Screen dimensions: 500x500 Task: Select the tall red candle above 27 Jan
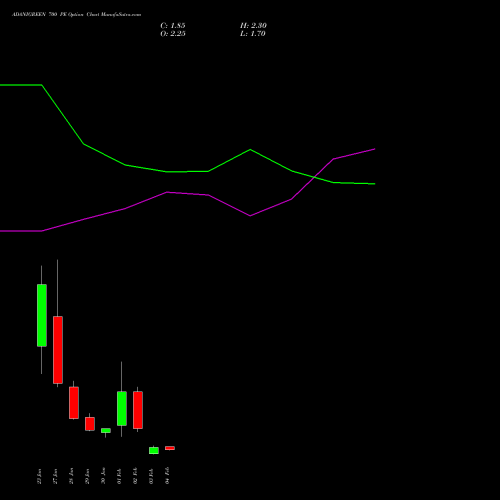click(x=58, y=350)
